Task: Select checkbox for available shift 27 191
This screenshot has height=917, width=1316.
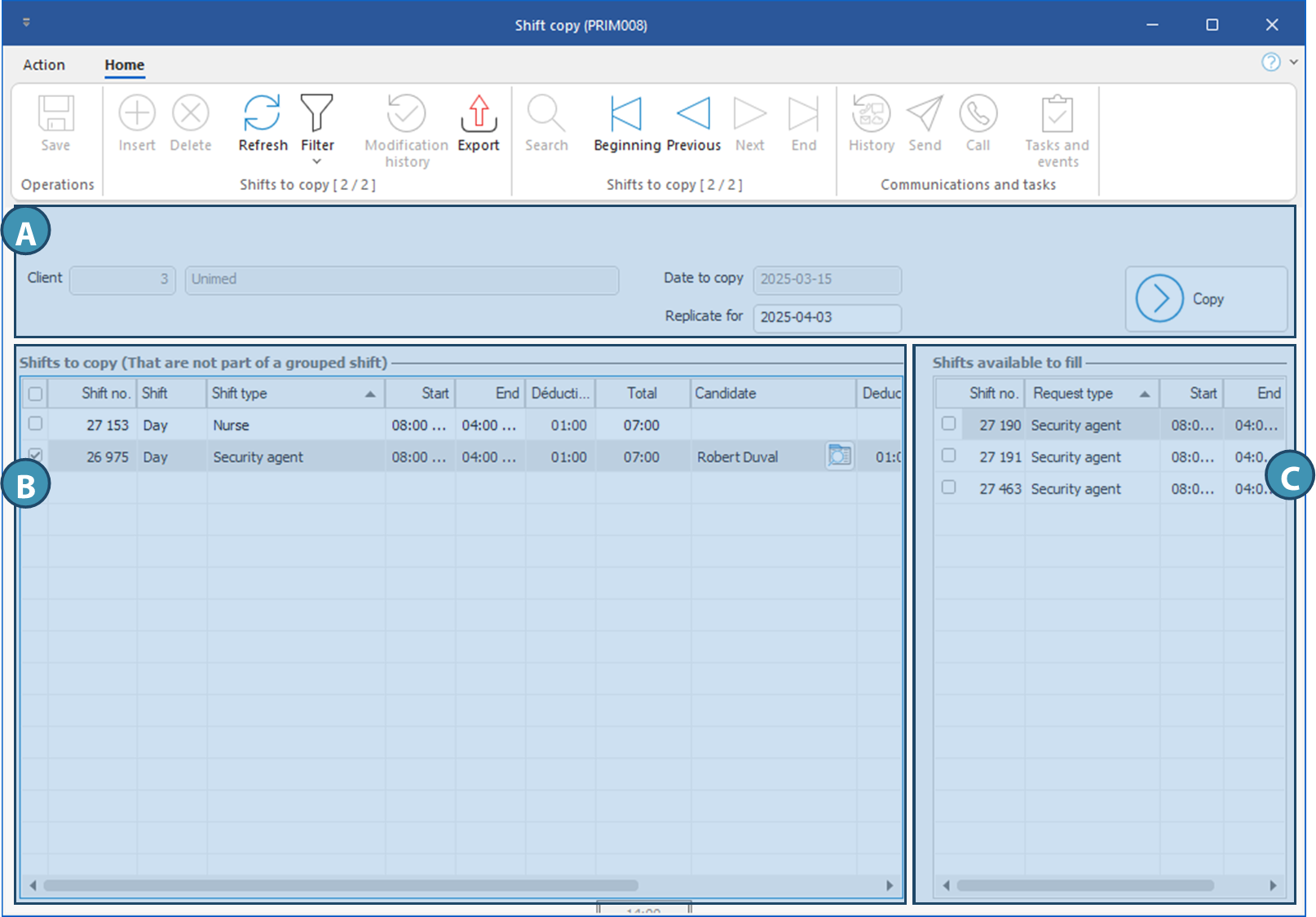Action: [948, 456]
